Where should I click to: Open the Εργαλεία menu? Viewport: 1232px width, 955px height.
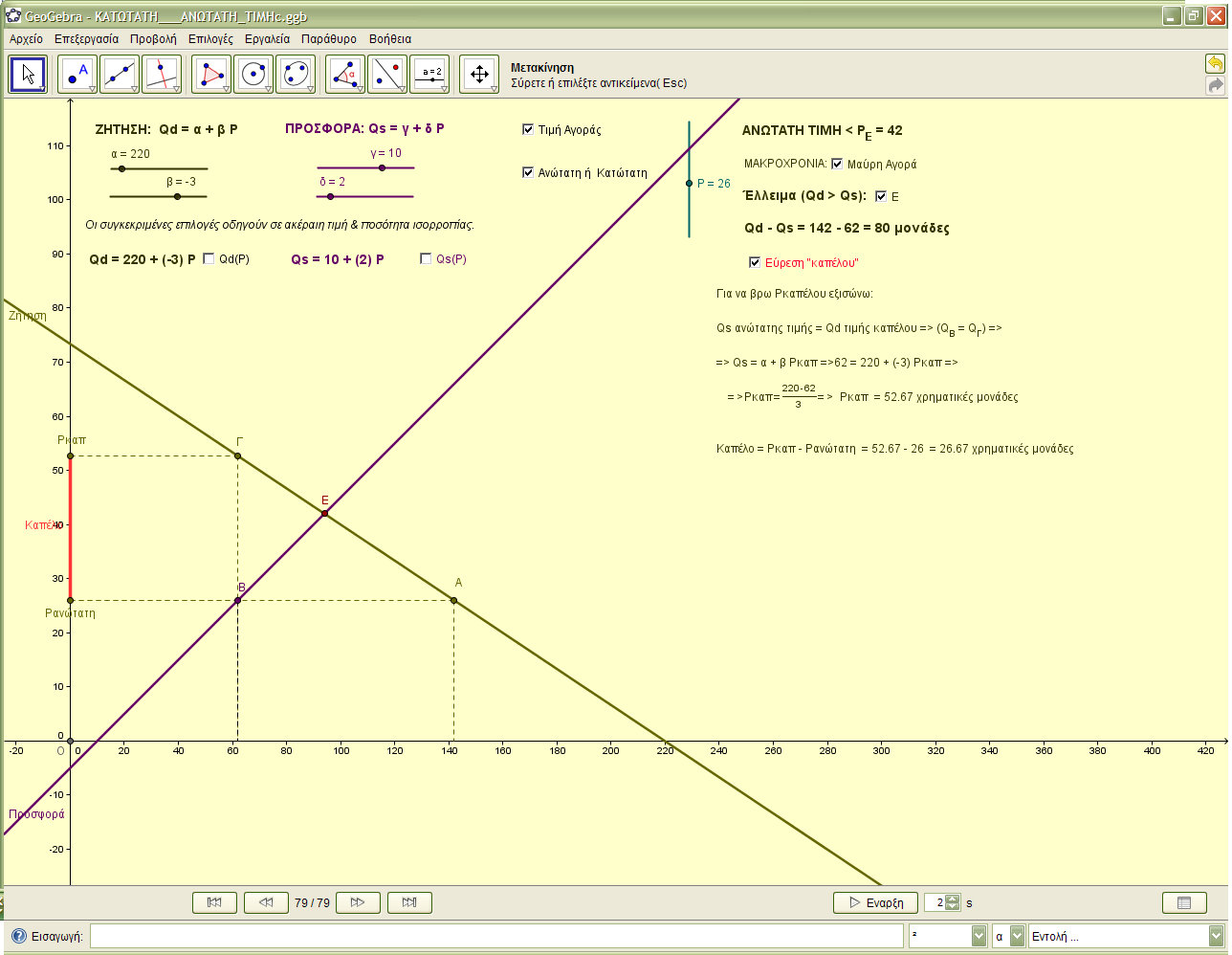(267, 39)
